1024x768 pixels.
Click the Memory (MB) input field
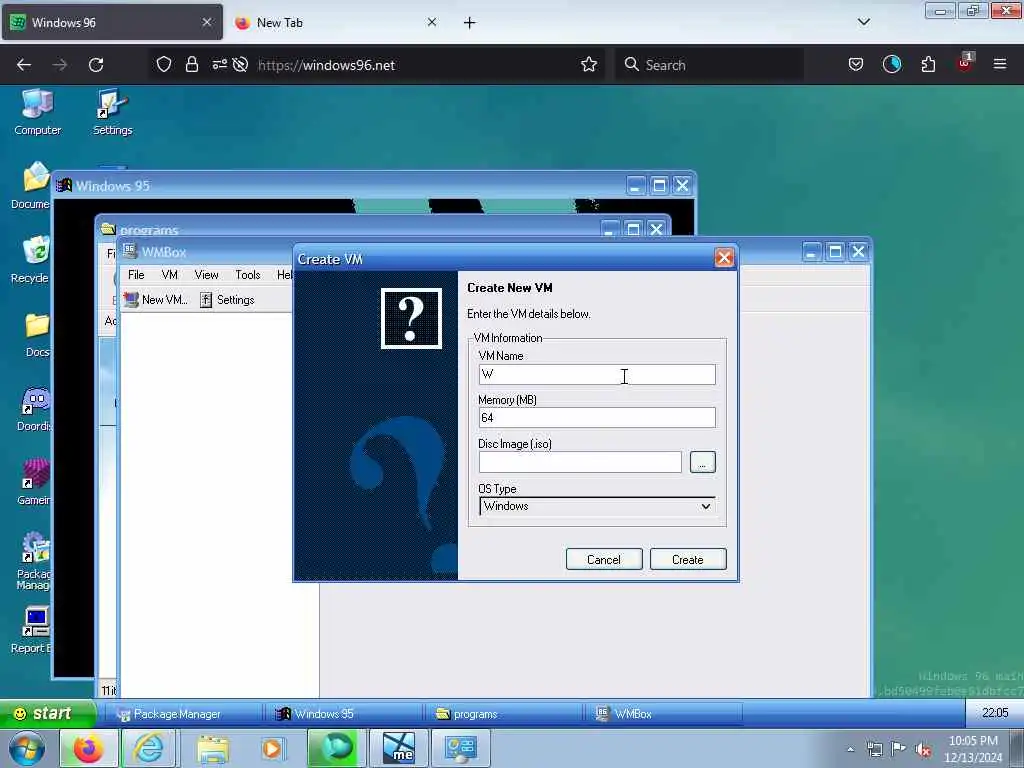click(597, 418)
